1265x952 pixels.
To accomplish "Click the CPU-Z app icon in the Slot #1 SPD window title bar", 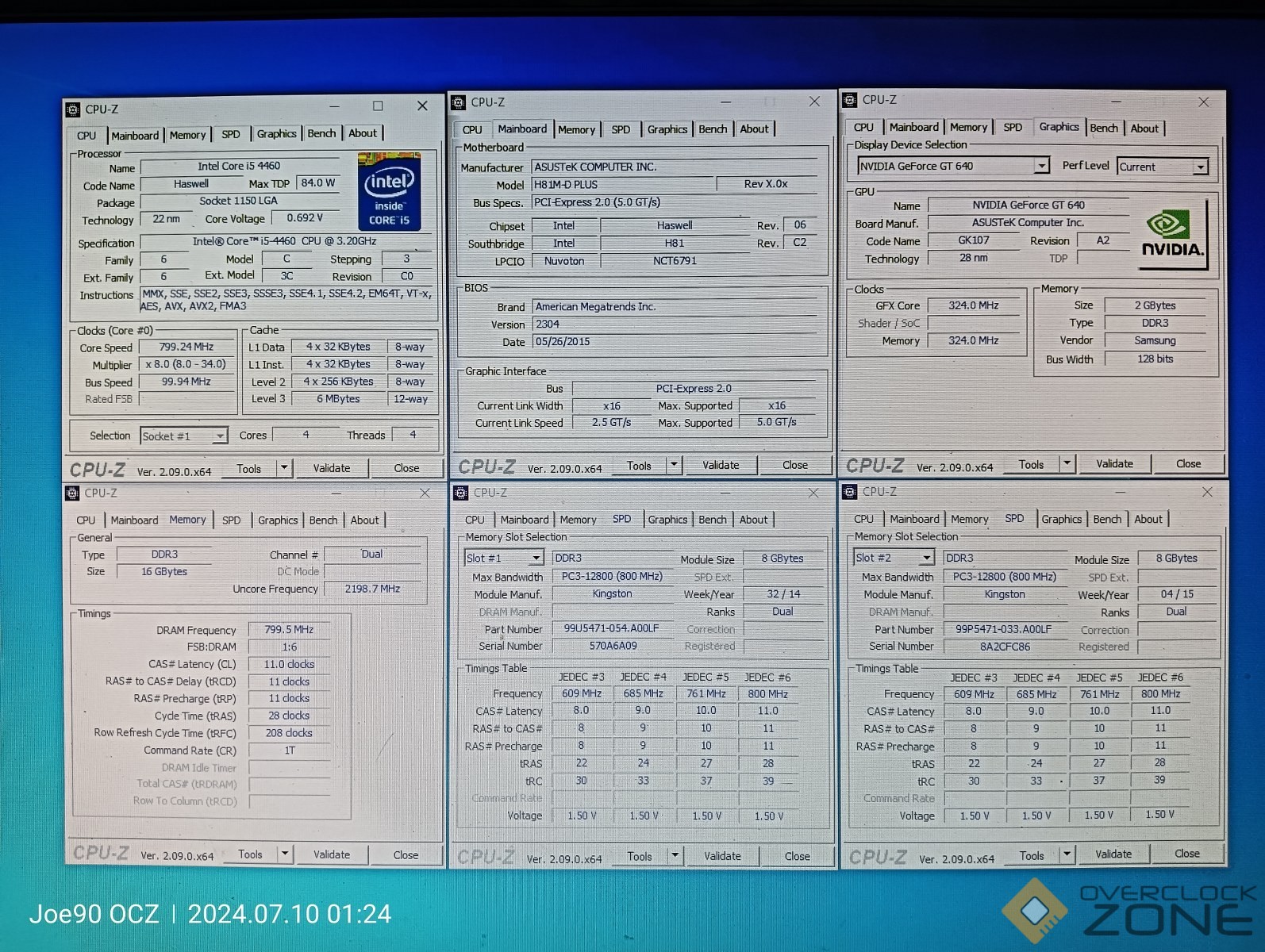I will click(x=460, y=493).
